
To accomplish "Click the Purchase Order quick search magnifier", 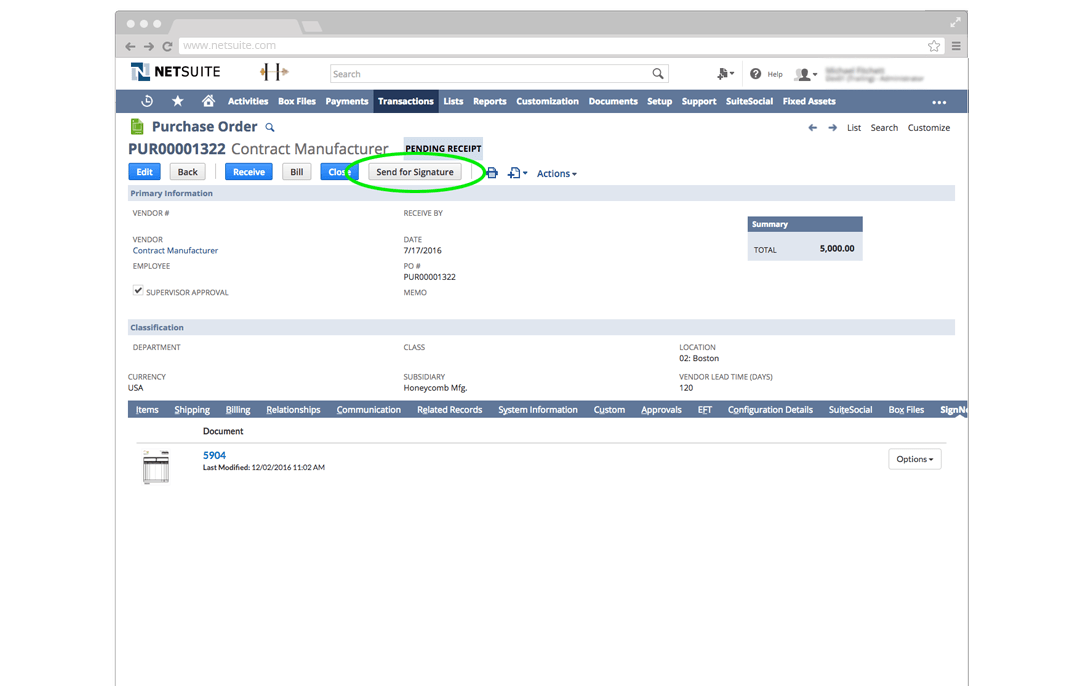I will point(270,127).
